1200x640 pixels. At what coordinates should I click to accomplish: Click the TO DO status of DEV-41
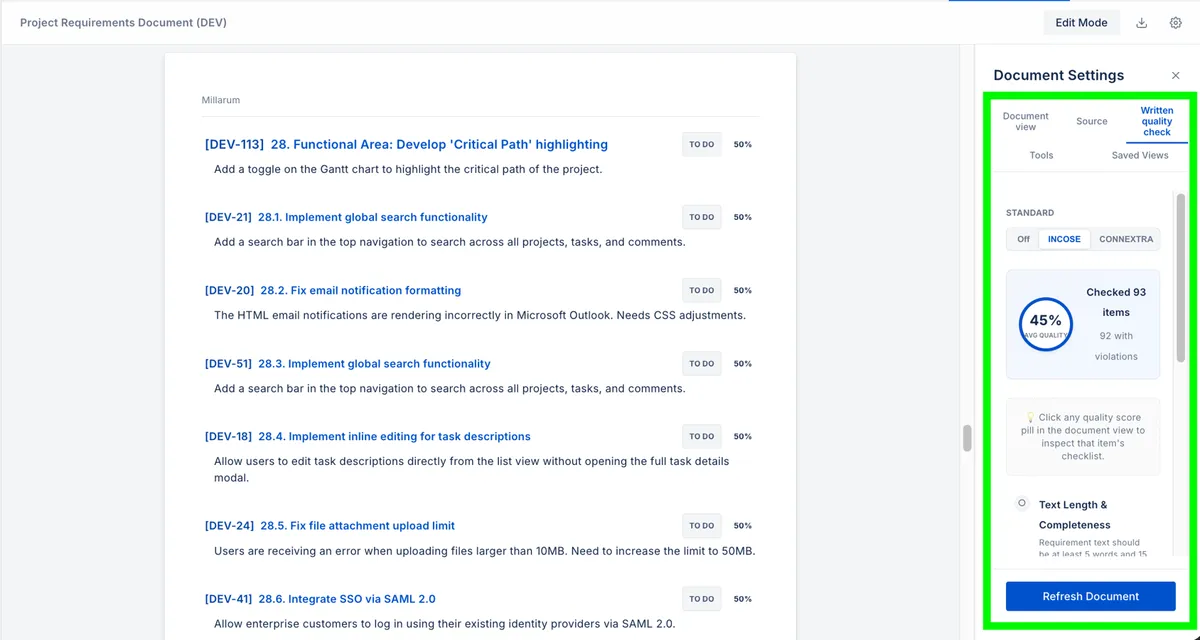click(702, 599)
